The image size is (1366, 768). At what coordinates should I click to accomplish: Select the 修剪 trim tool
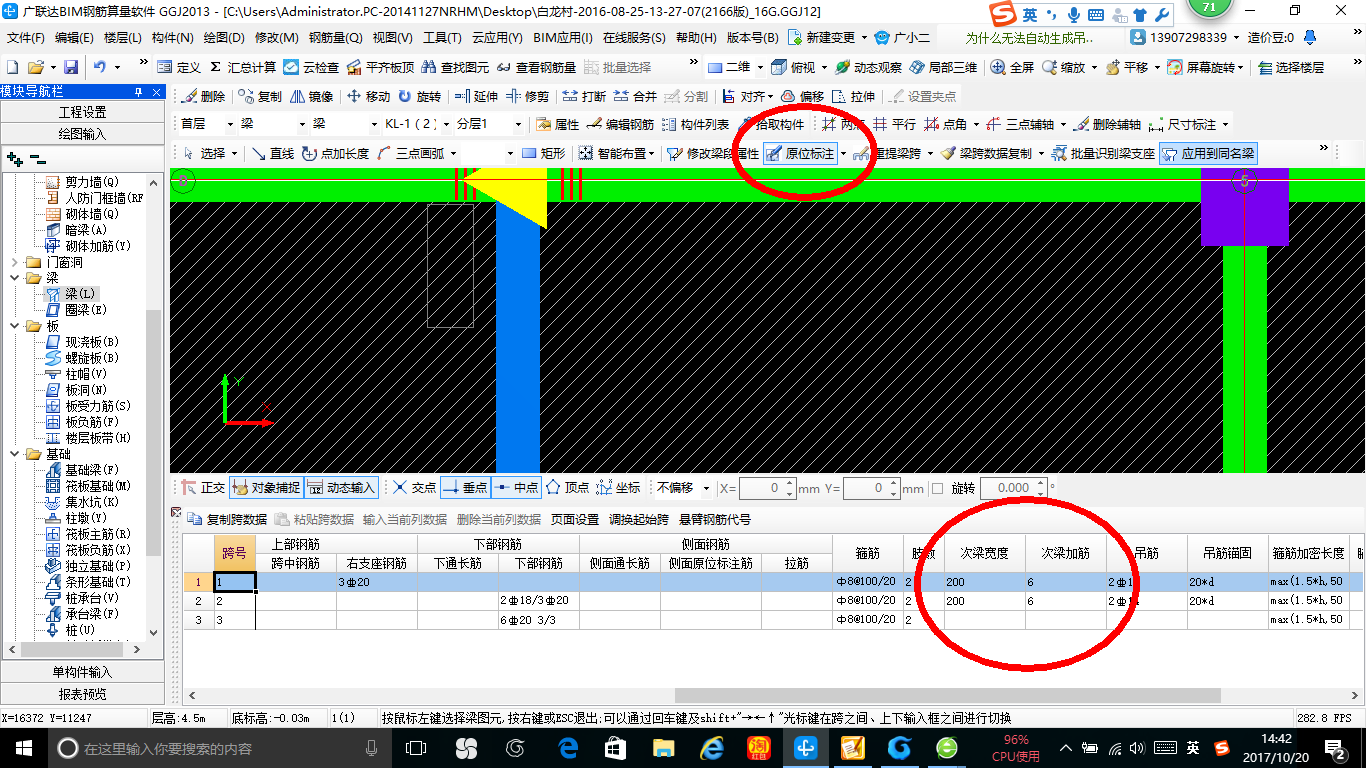(x=527, y=96)
